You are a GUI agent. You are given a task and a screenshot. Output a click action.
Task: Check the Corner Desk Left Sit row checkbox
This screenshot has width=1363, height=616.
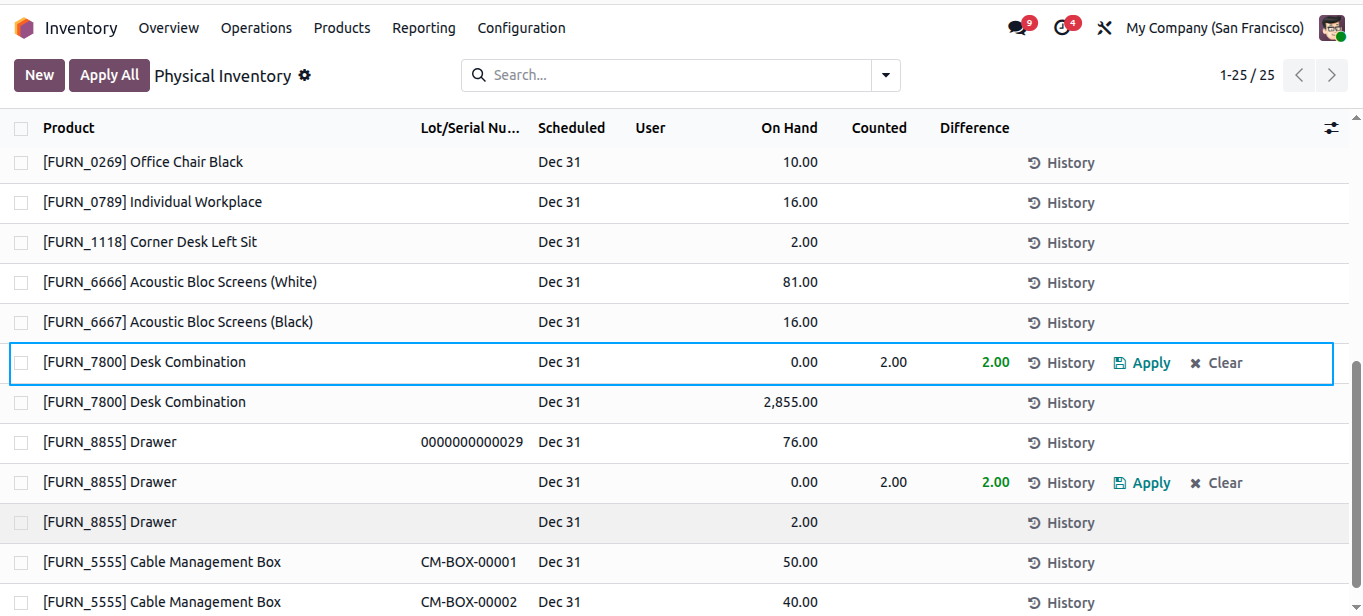click(21, 242)
